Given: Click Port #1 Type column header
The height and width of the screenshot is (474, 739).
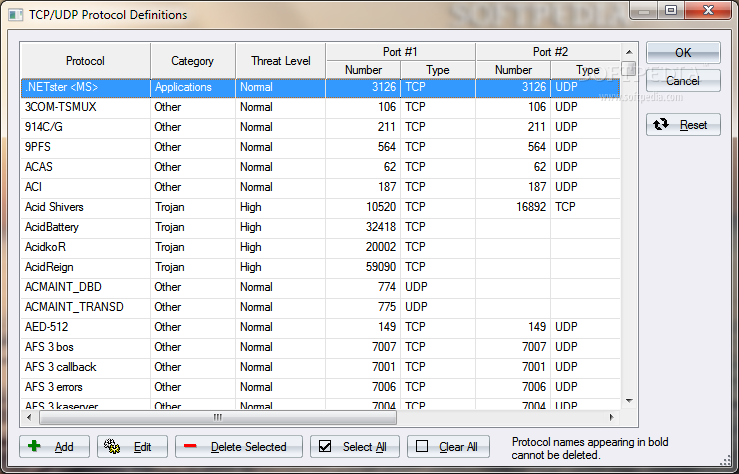Looking at the screenshot, I should pos(438,70).
